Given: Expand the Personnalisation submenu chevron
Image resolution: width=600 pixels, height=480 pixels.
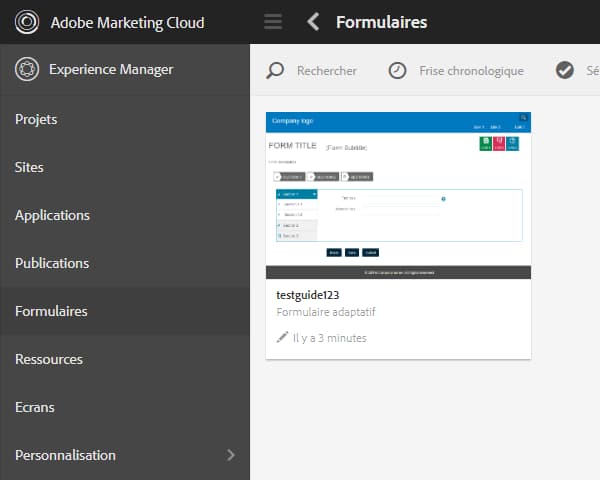Looking at the screenshot, I should tap(231, 455).
